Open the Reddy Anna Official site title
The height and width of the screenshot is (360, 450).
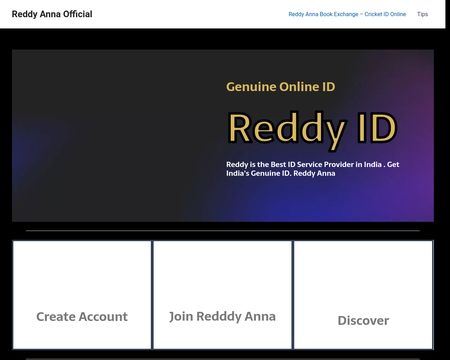point(52,14)
